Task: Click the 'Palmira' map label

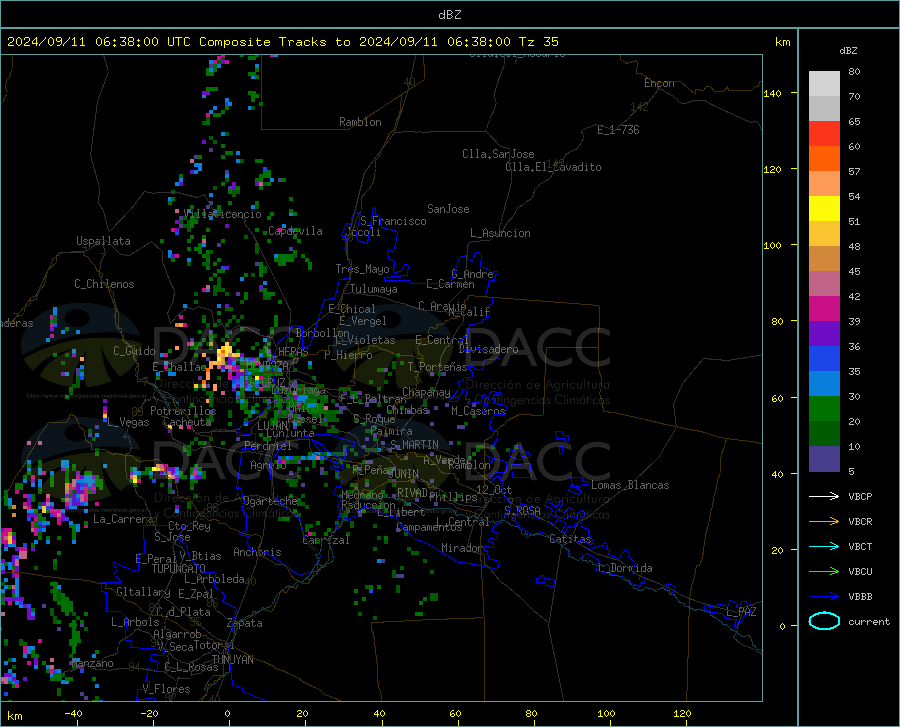Action: pyautogui.click(x=391, y=431)
